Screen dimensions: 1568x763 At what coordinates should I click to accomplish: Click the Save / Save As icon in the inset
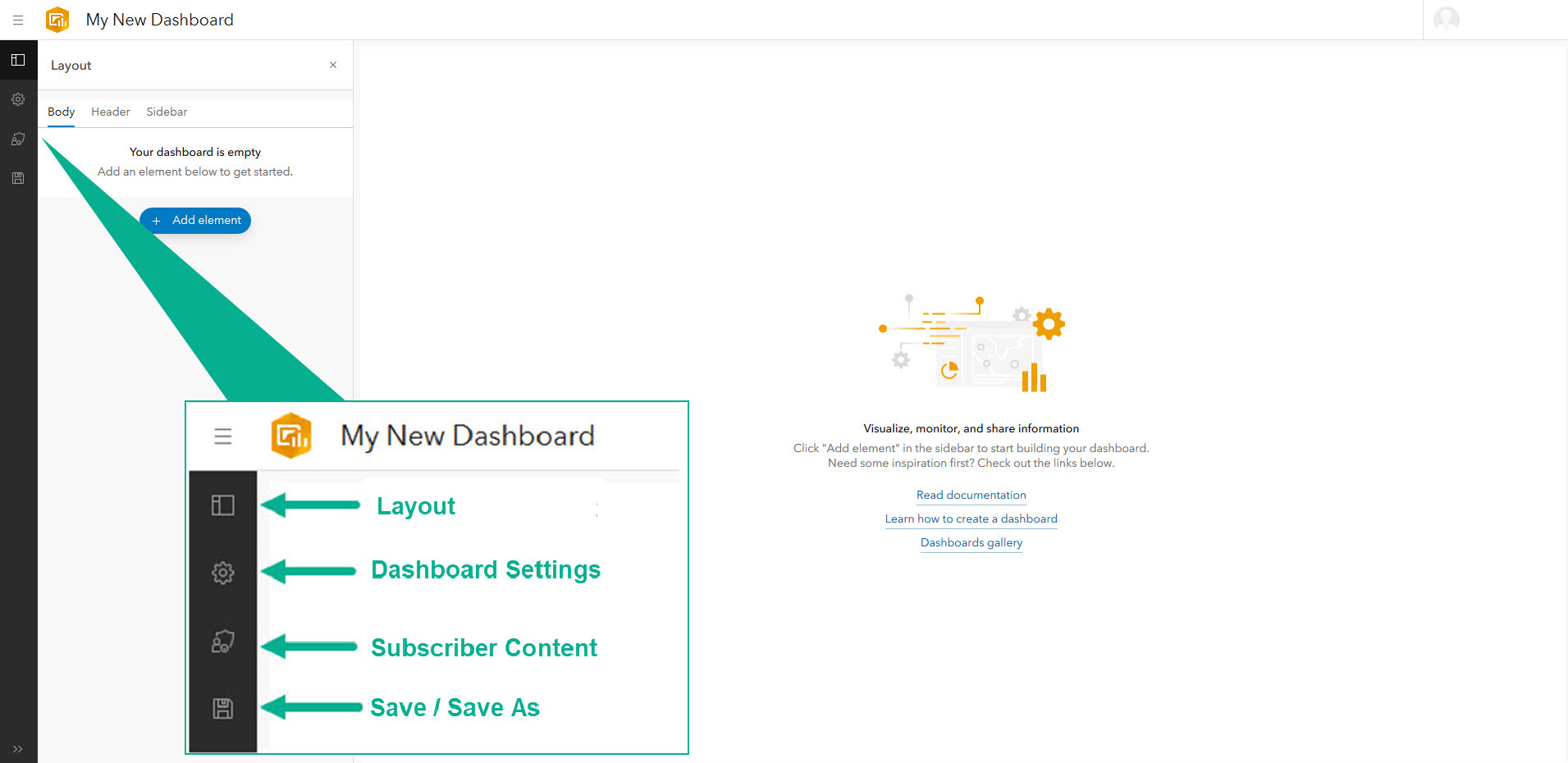[222, 707]
